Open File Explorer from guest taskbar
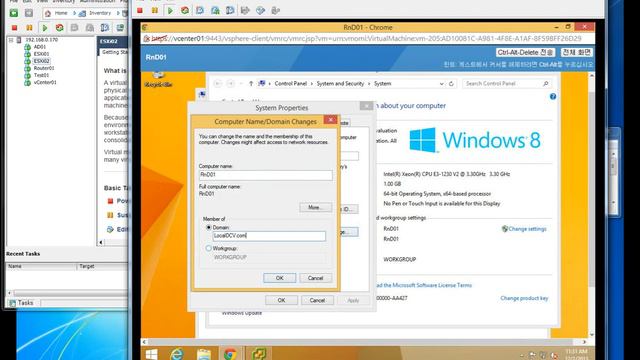This screenshot has width=640, height=360. pos(204,354)
